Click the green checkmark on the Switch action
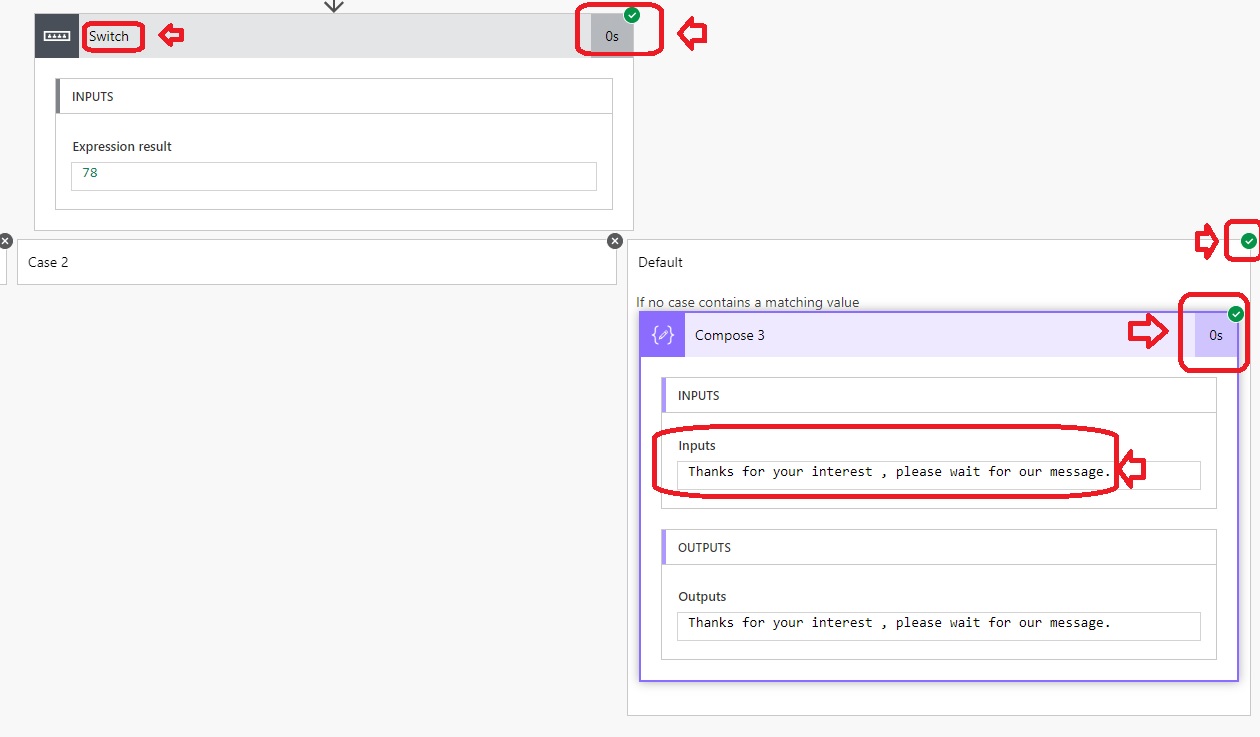Viewport: 1260px width, 737px height. [x=631, y=14]
